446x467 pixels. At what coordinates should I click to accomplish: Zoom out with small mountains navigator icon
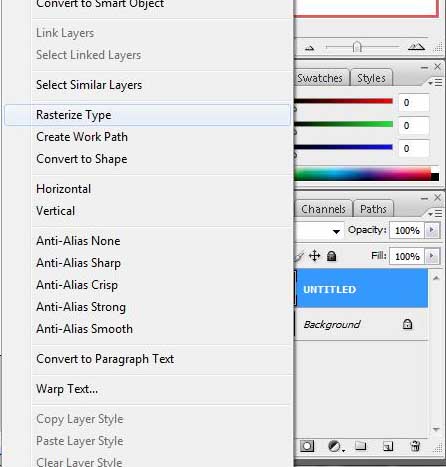pyautogui.click(x=310, y=48)
